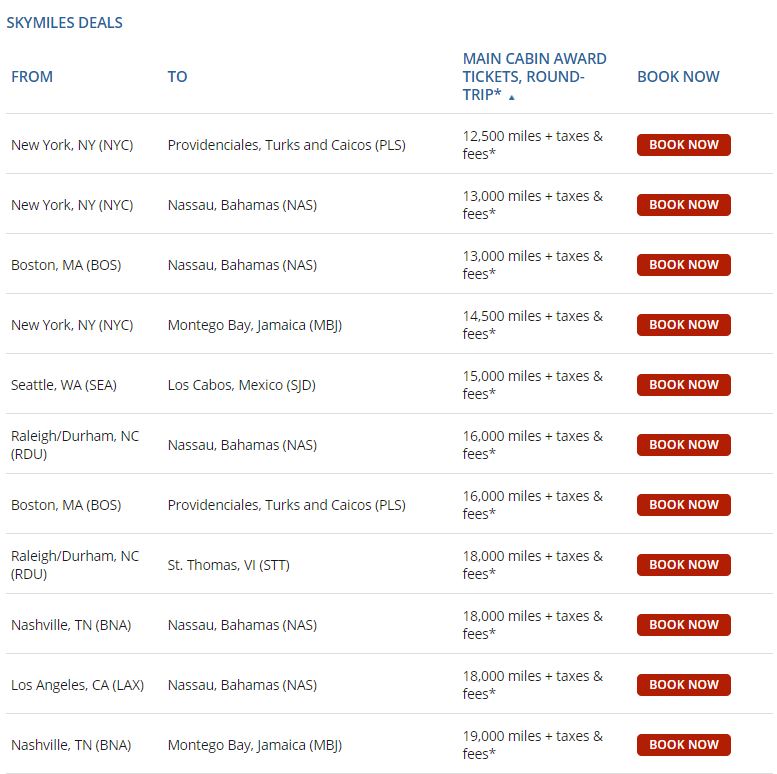Click the SKYMILES DEALS heading
This screenshot has width=777, height=774.
(65, 23)
